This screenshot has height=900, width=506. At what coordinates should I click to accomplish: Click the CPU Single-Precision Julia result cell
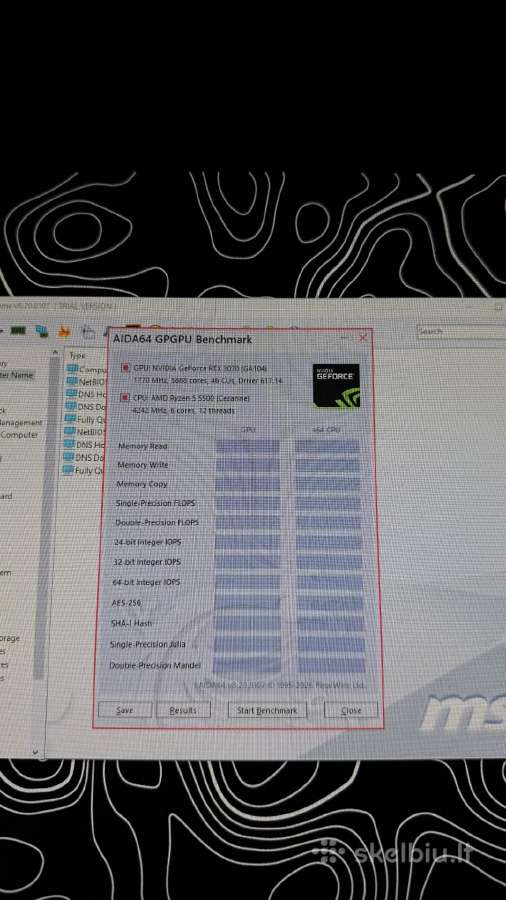point(331,644)
